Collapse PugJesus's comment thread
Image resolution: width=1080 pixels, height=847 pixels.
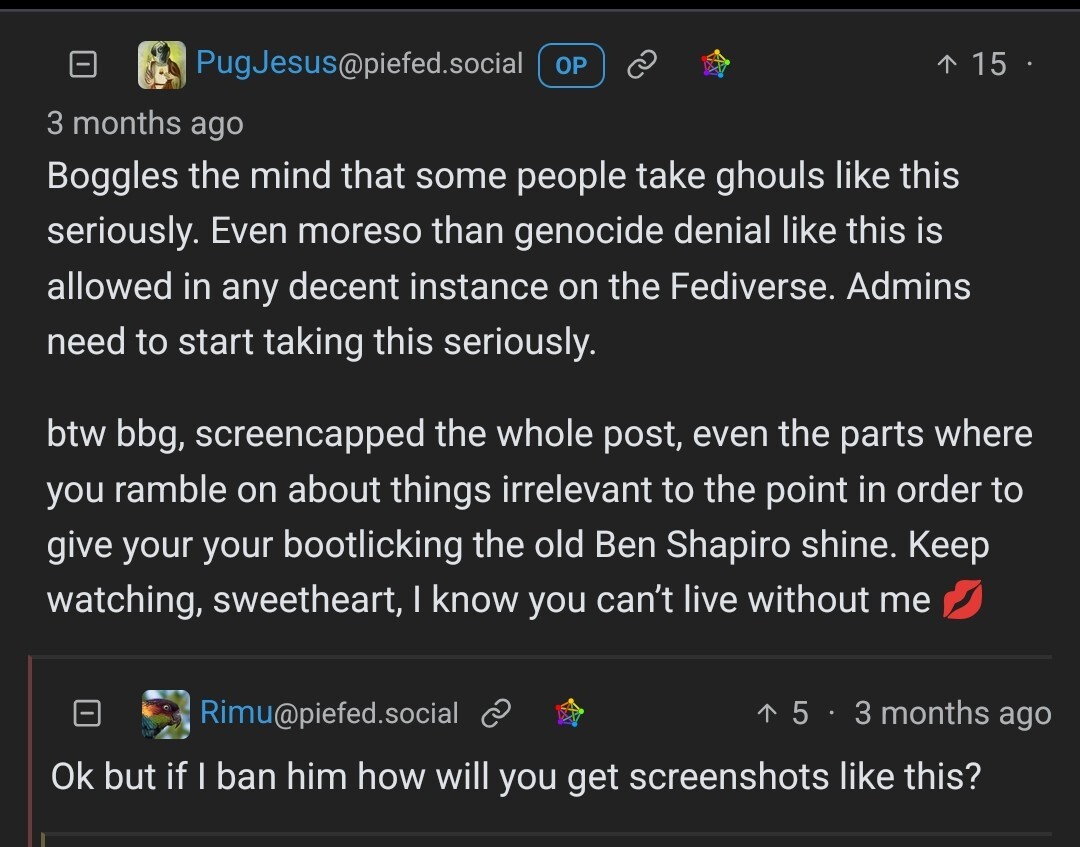[x=83, y=65]
